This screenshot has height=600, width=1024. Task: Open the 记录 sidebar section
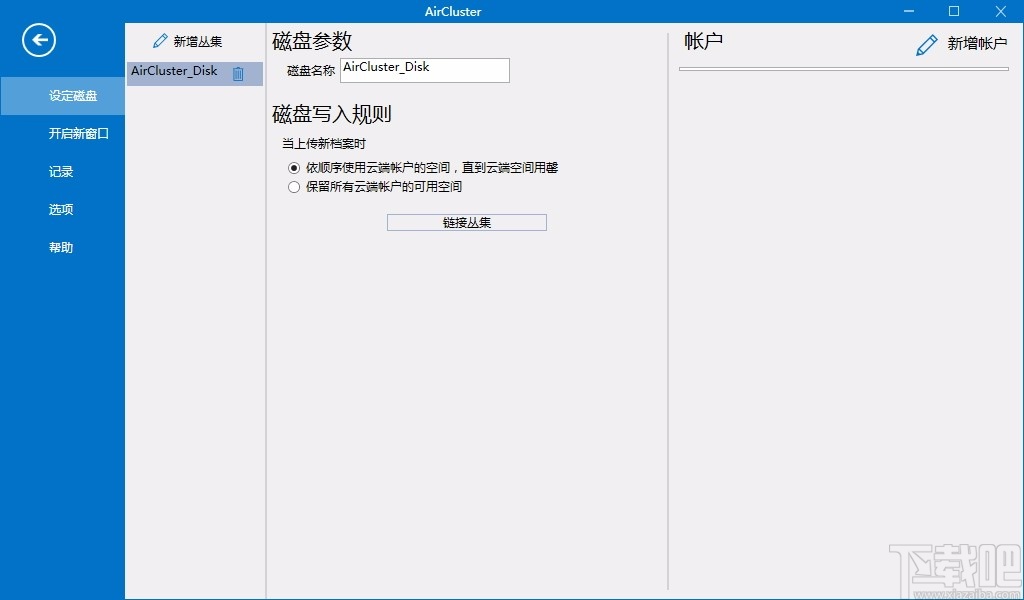tap(61, 171)
